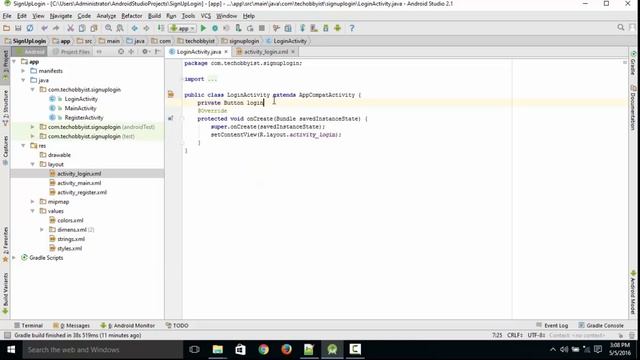640x360 pixels.
Task: Collapse the java folder node
Action: [23, 80]
